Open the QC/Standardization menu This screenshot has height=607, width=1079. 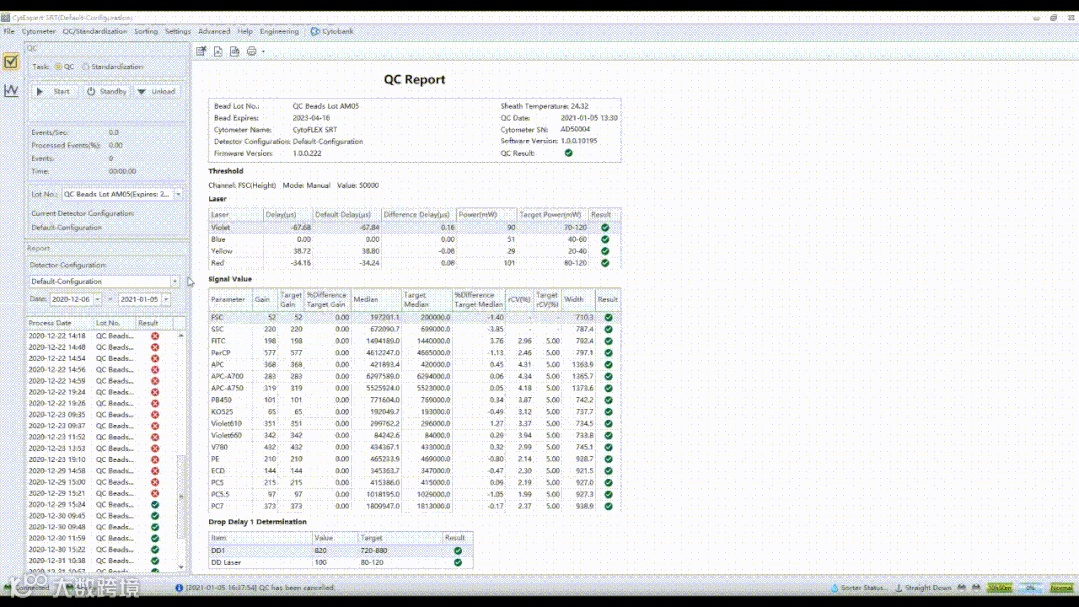[95, 31]
